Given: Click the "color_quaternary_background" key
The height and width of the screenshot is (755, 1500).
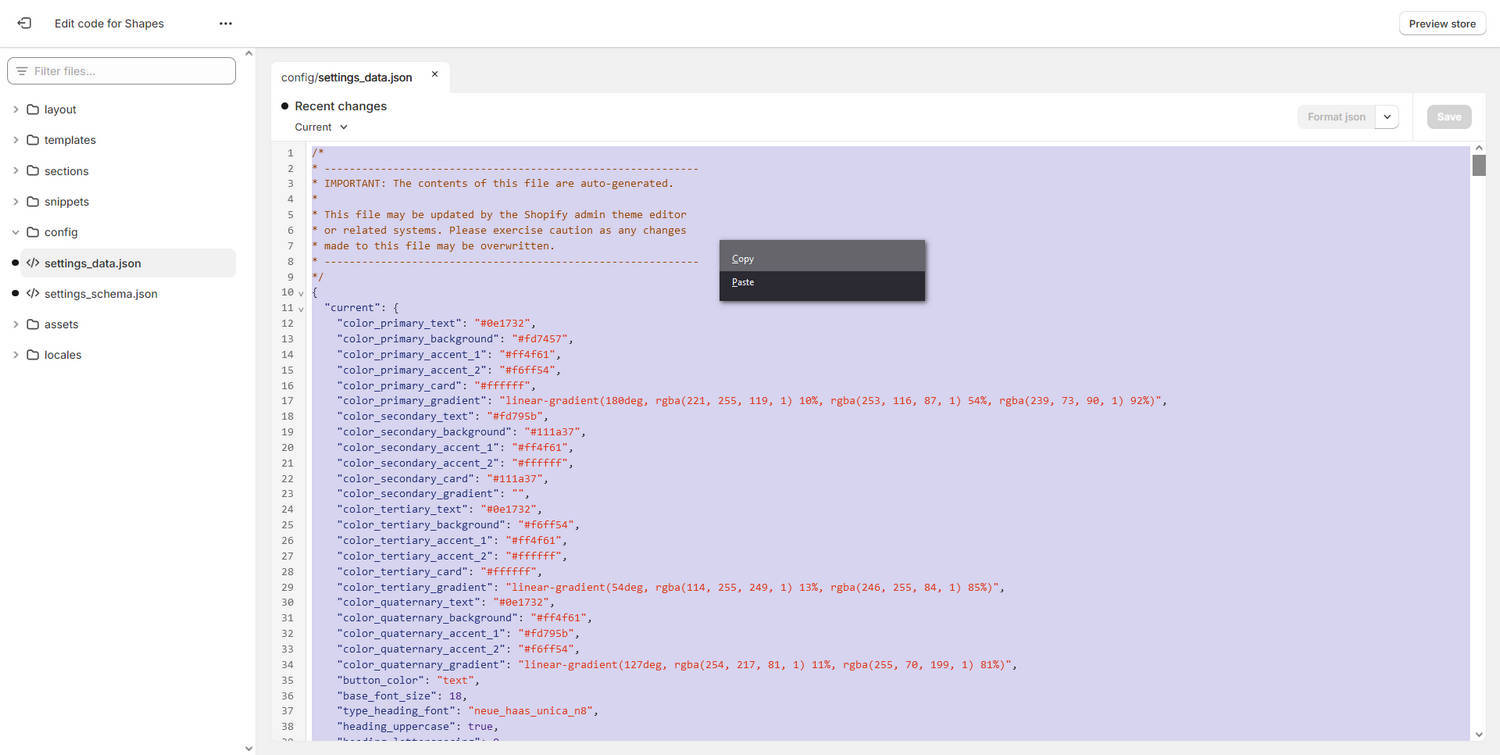Looking at the screenshot, I should [427, 618].
